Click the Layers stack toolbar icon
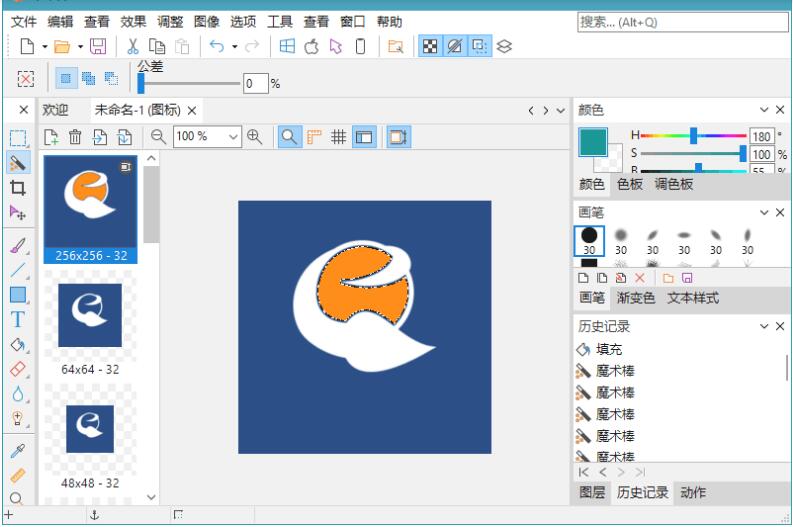This screenshot has width=793, height=527. 504,47
